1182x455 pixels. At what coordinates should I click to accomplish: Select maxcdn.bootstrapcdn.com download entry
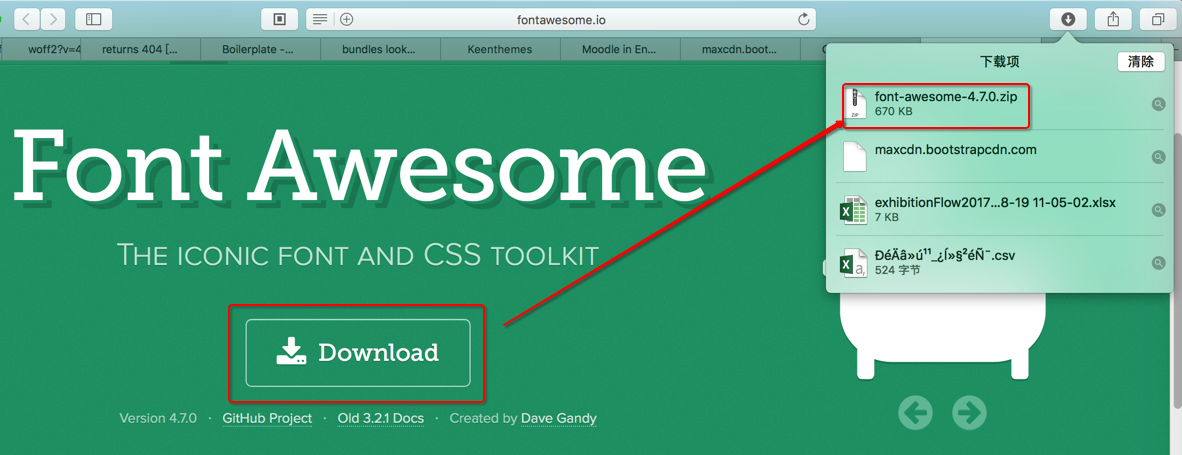coord(1000,156)
